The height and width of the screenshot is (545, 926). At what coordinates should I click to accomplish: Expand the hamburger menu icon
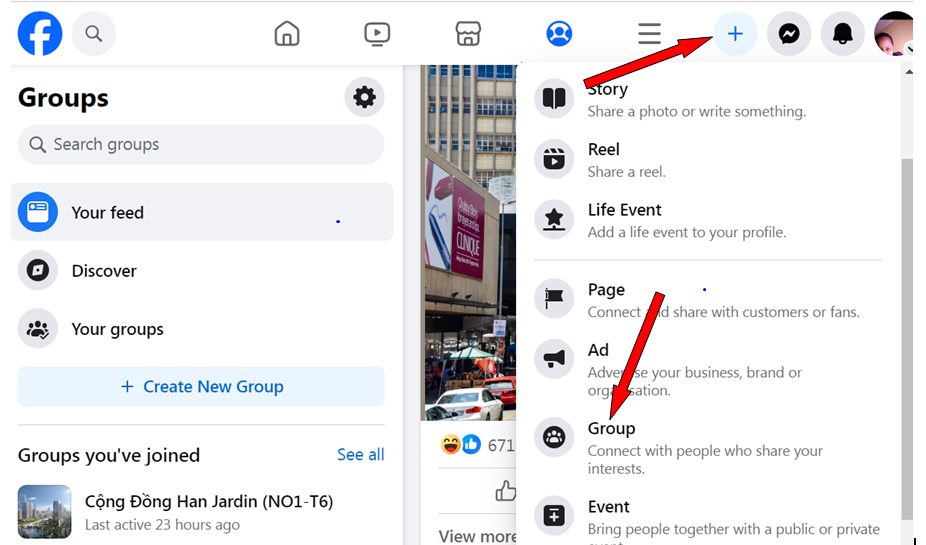click(x=649, y=34)
